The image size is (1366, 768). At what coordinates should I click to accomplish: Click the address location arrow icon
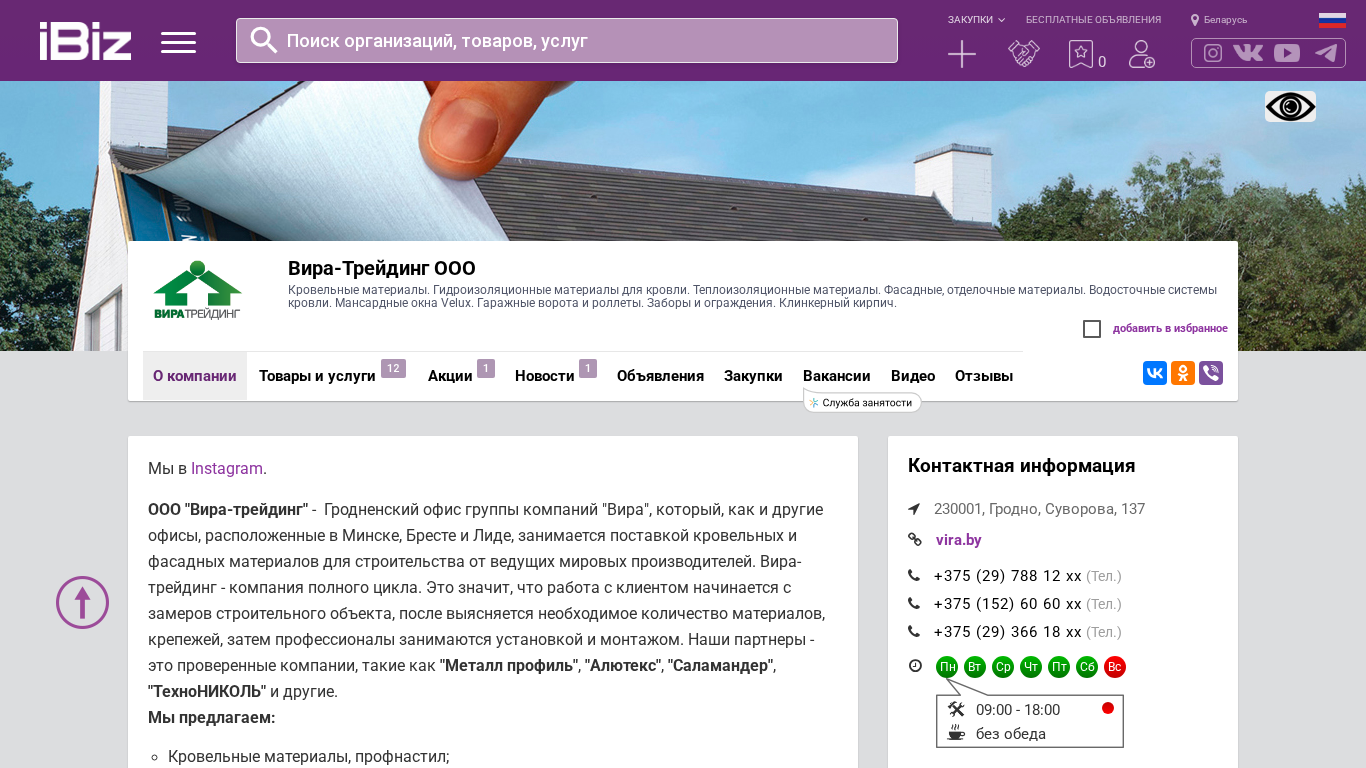pos(914,509)
